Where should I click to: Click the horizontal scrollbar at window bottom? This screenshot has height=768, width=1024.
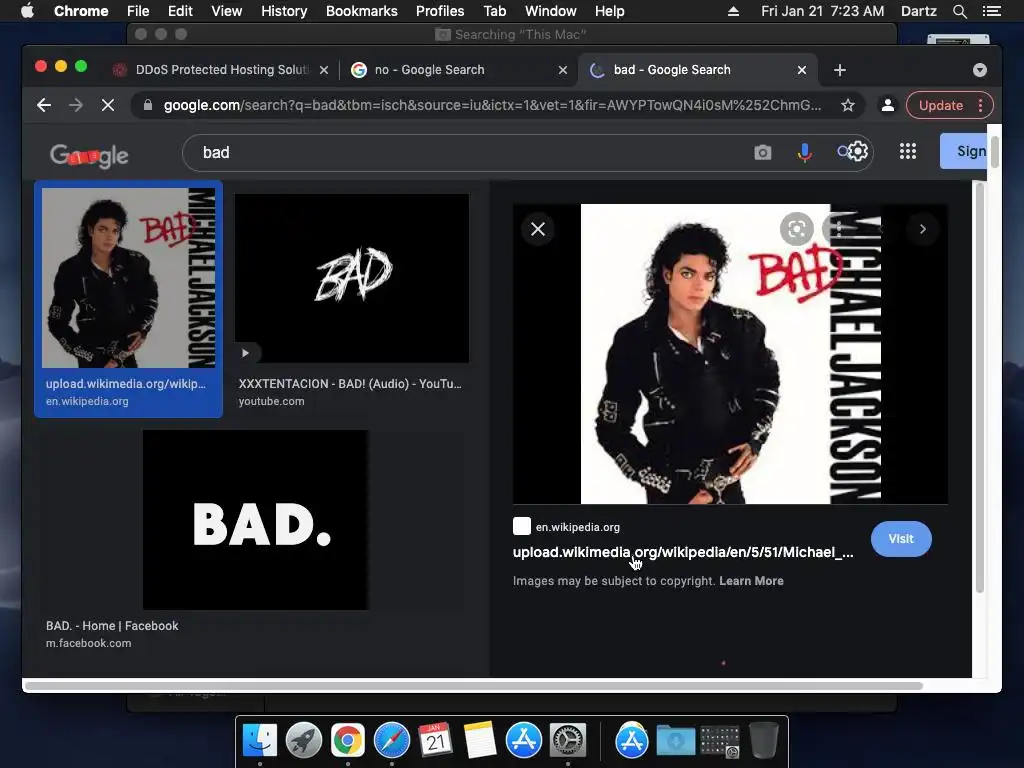[473, 686]
